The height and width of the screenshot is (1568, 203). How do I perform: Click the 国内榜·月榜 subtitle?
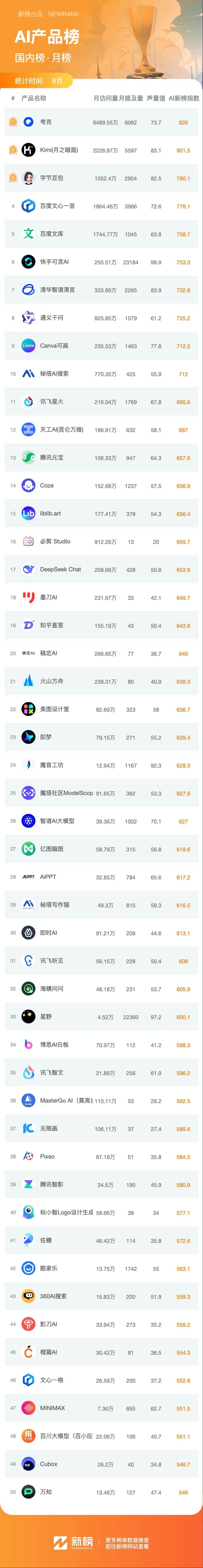tap(43, 58)
